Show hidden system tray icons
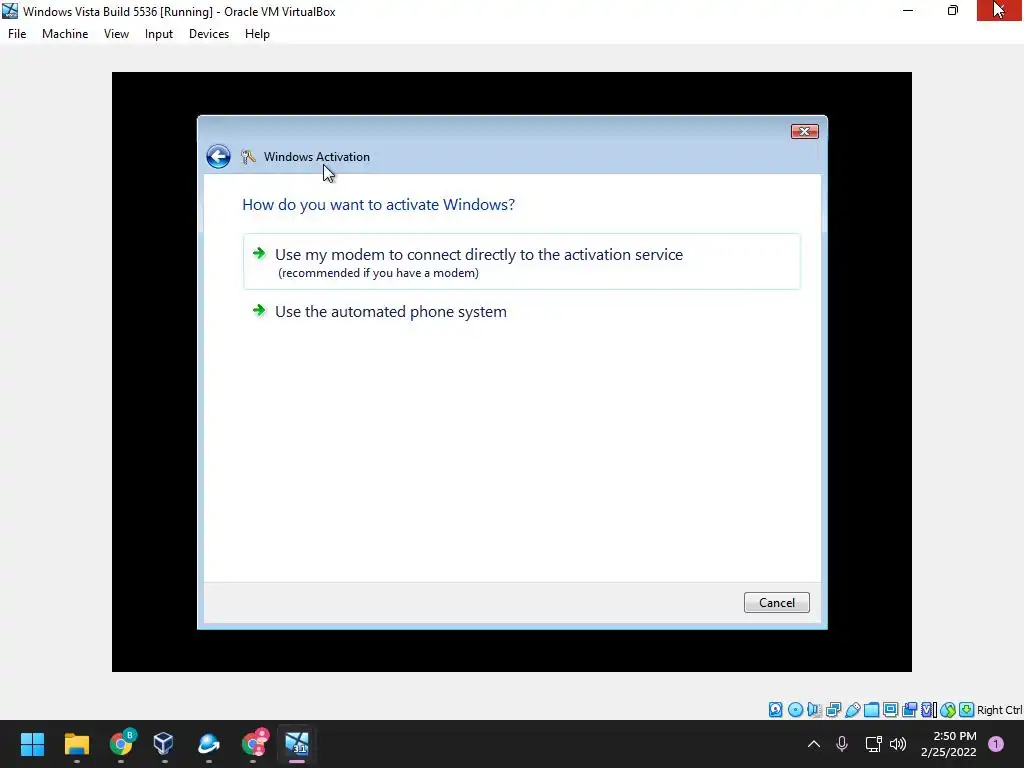The height and width of the screenshot is (768, 1024). [814, 744]
